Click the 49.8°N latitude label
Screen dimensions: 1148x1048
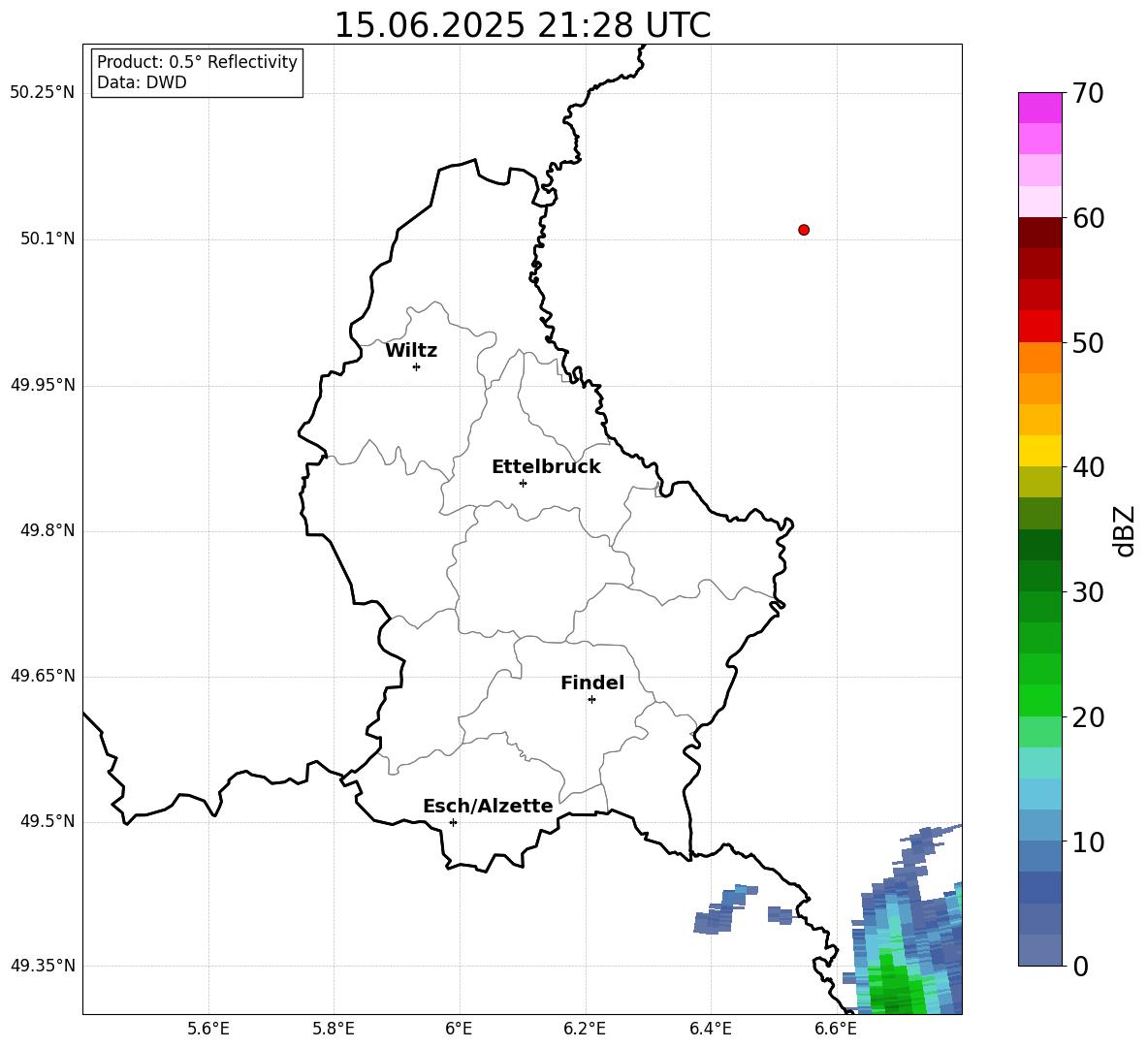[x=48, y=530]
